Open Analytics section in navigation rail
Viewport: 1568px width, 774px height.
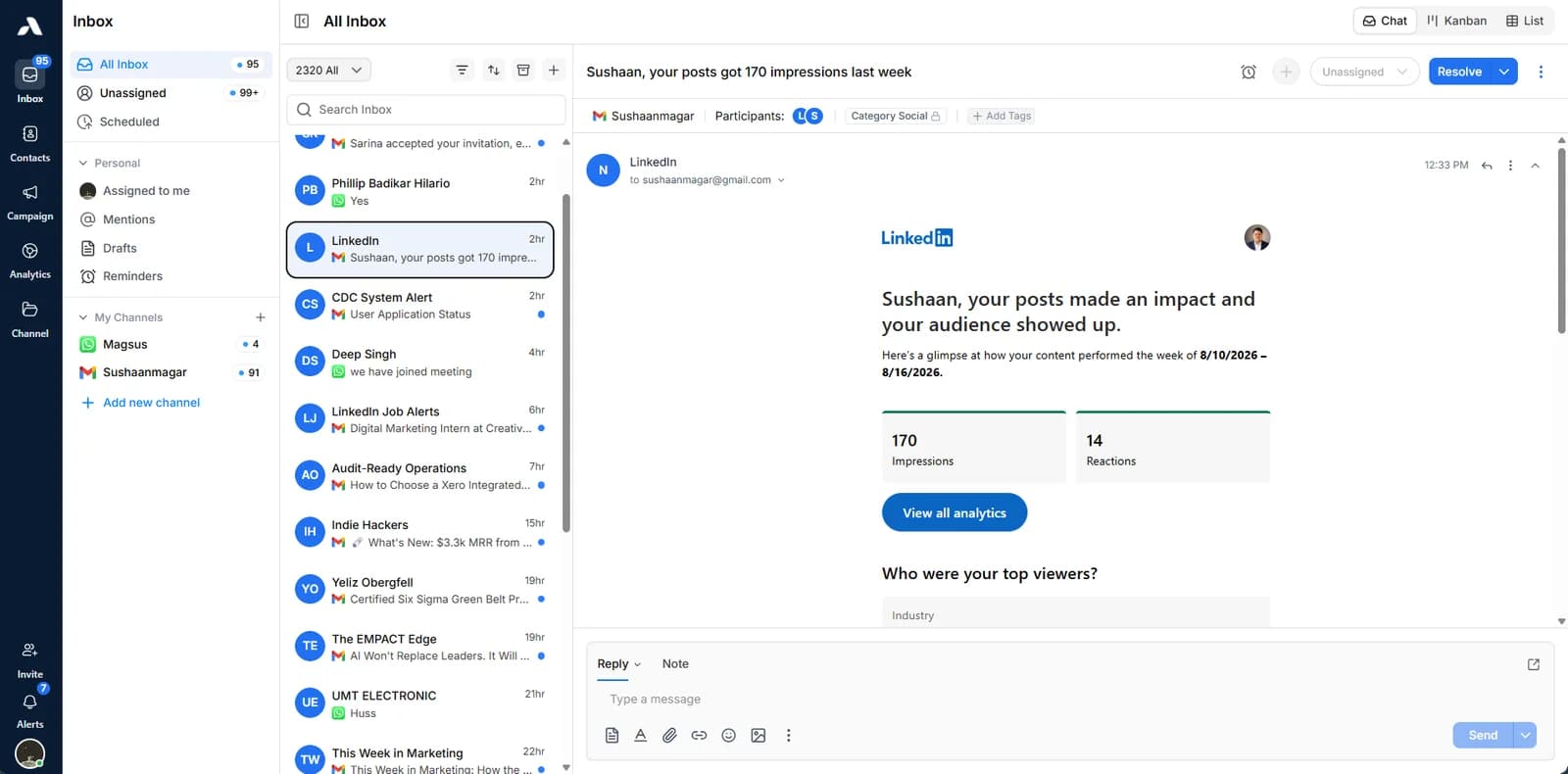coord(30,261)
